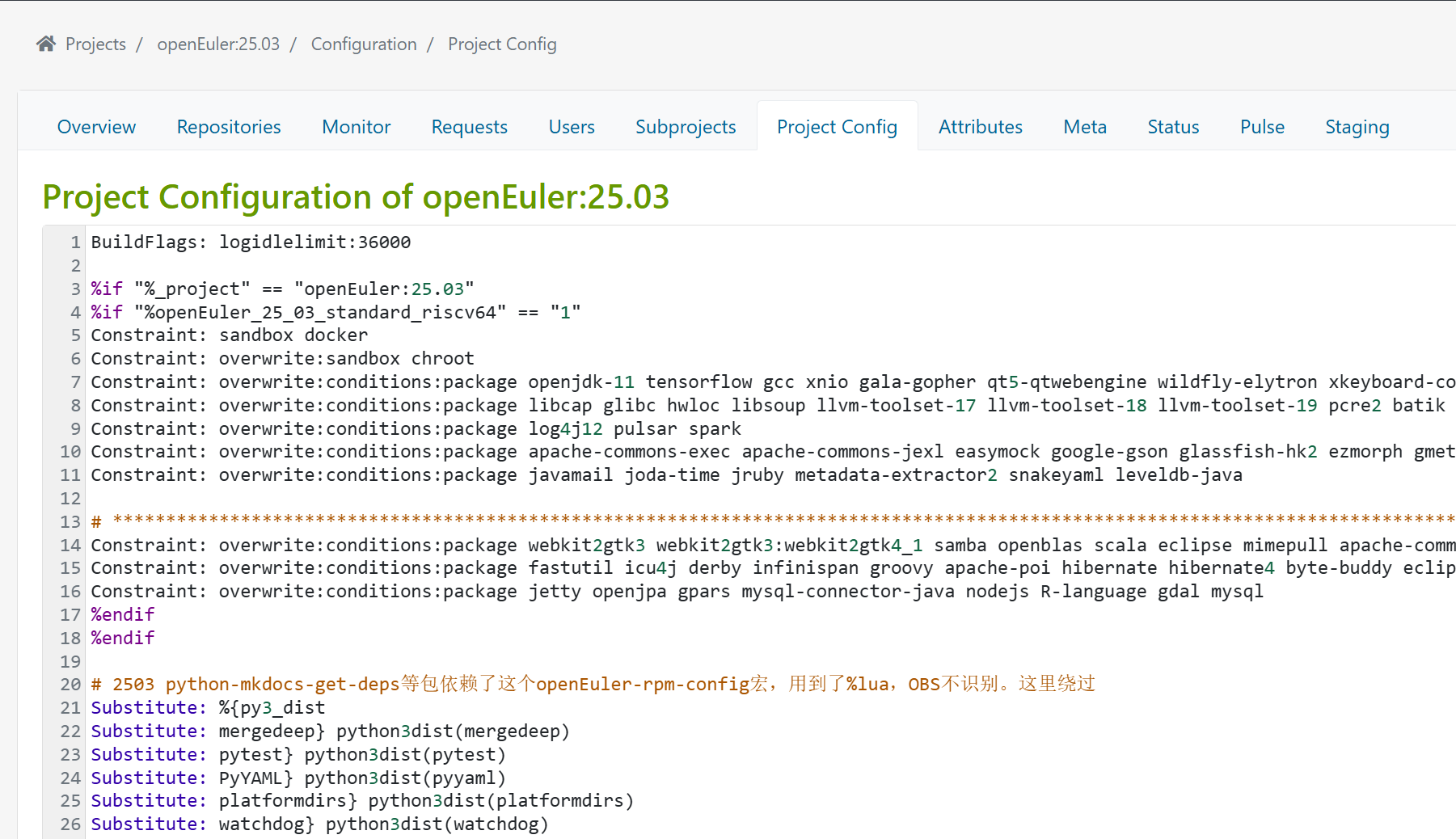This screenshot has width=1456, height=839.
Task: Click line number 2 in the gutter
Action: click(76, 266)
